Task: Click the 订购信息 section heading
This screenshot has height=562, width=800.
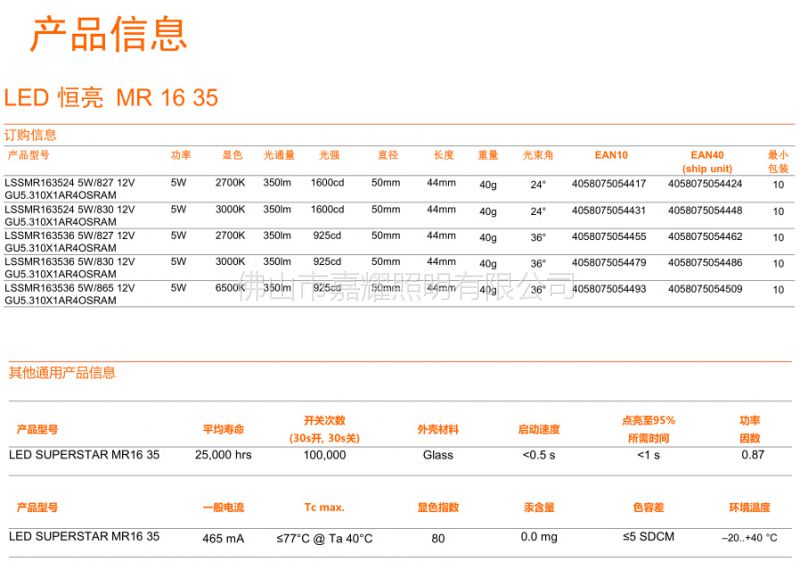Action: coord(30,135)
